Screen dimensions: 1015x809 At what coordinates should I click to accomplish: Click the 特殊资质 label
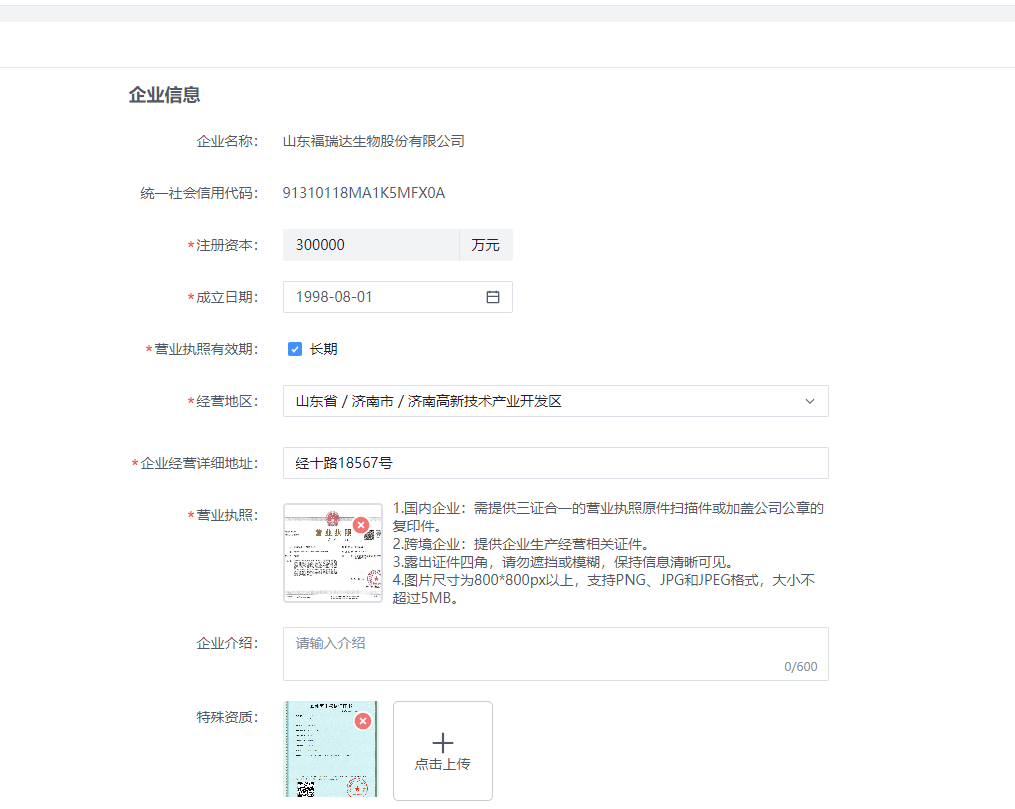click(227, 717)
